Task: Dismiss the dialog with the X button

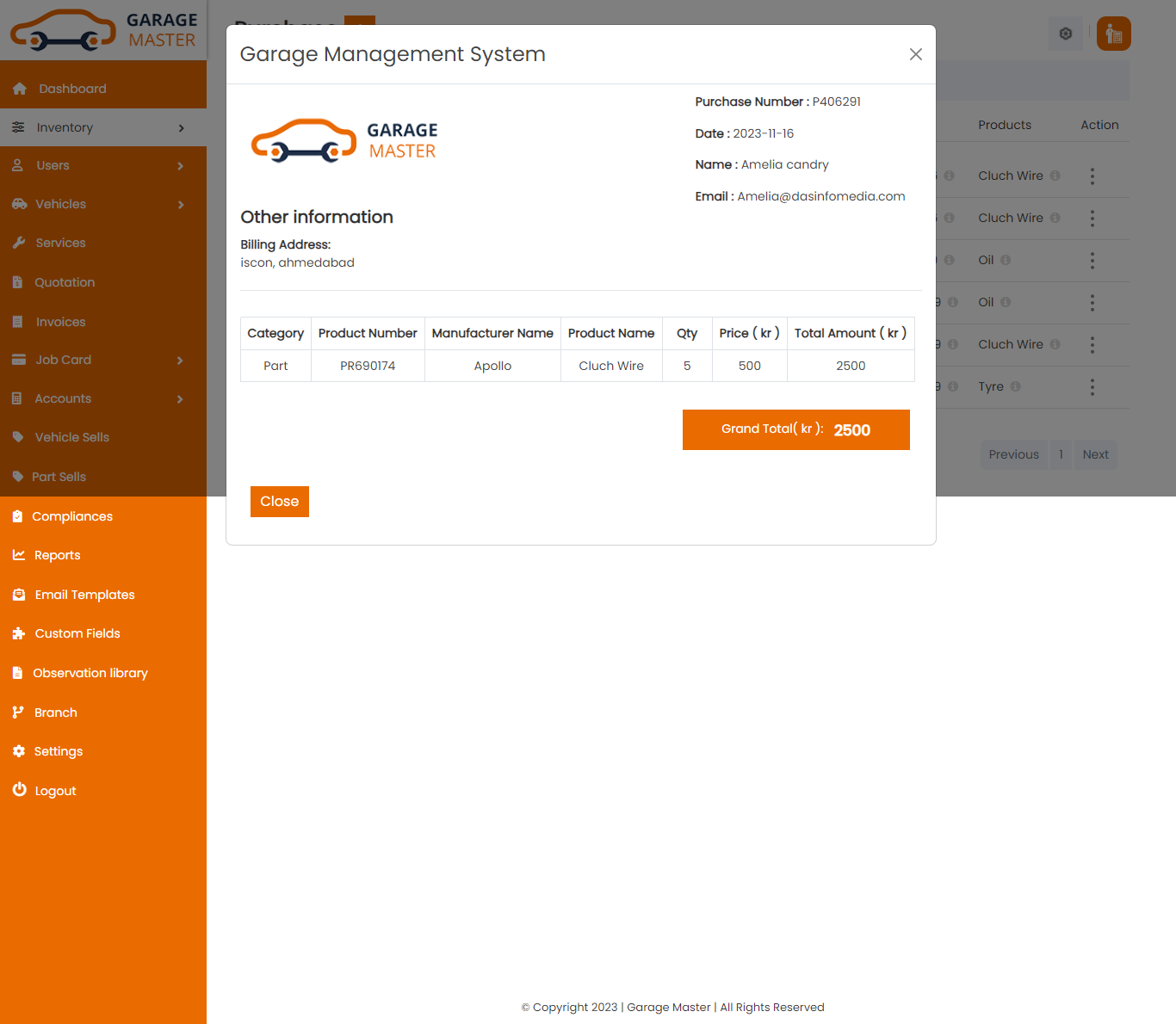Action: tap(915, 54)
